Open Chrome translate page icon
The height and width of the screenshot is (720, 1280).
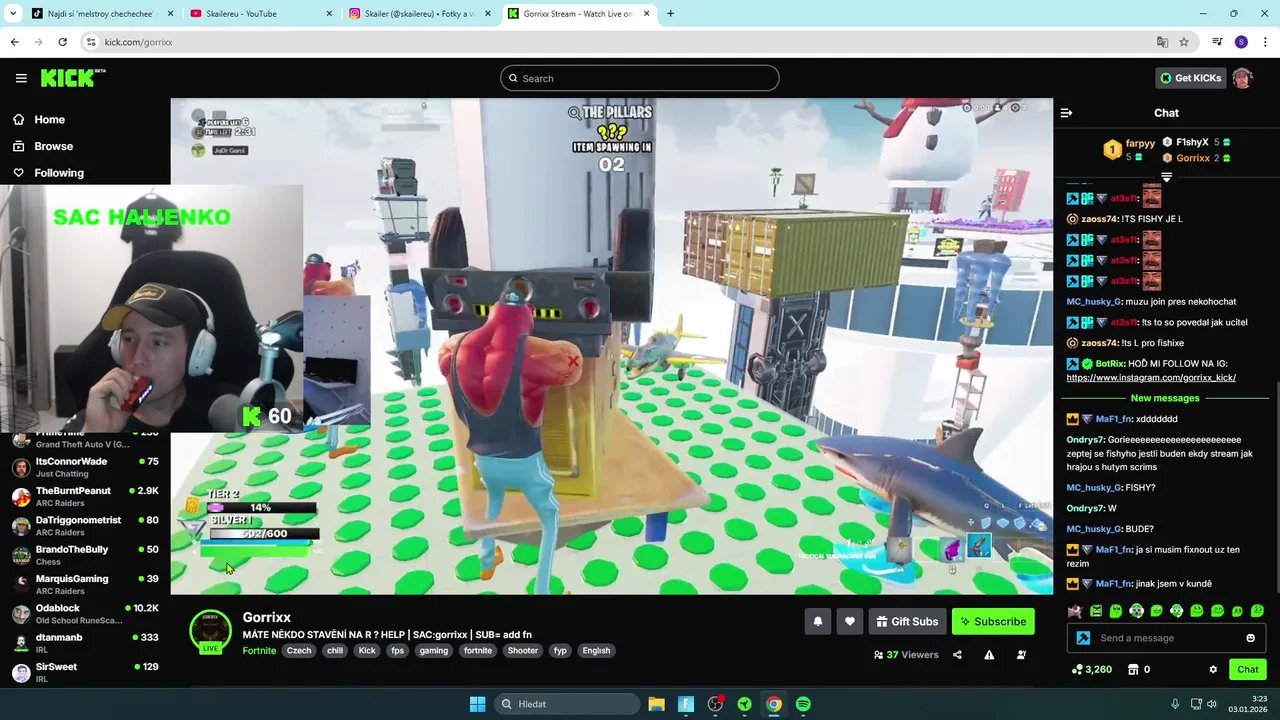click(1162, 42)
